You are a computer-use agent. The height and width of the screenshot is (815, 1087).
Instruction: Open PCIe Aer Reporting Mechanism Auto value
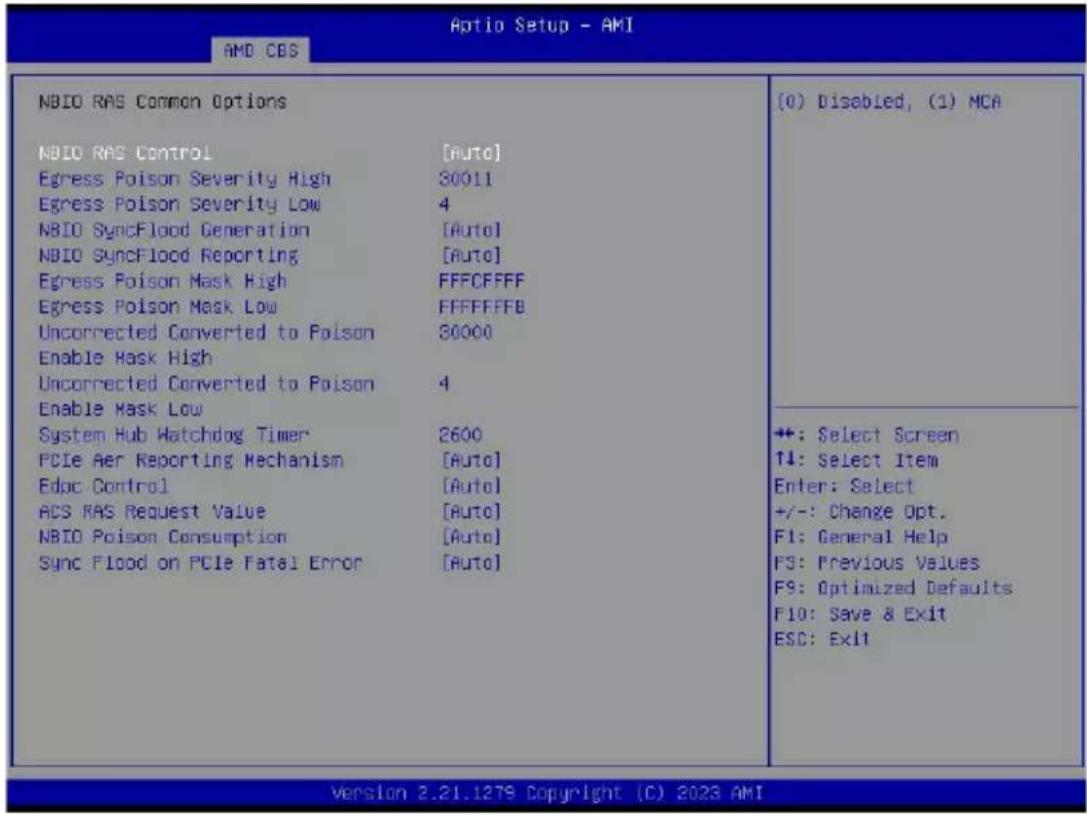pos(471,460)
